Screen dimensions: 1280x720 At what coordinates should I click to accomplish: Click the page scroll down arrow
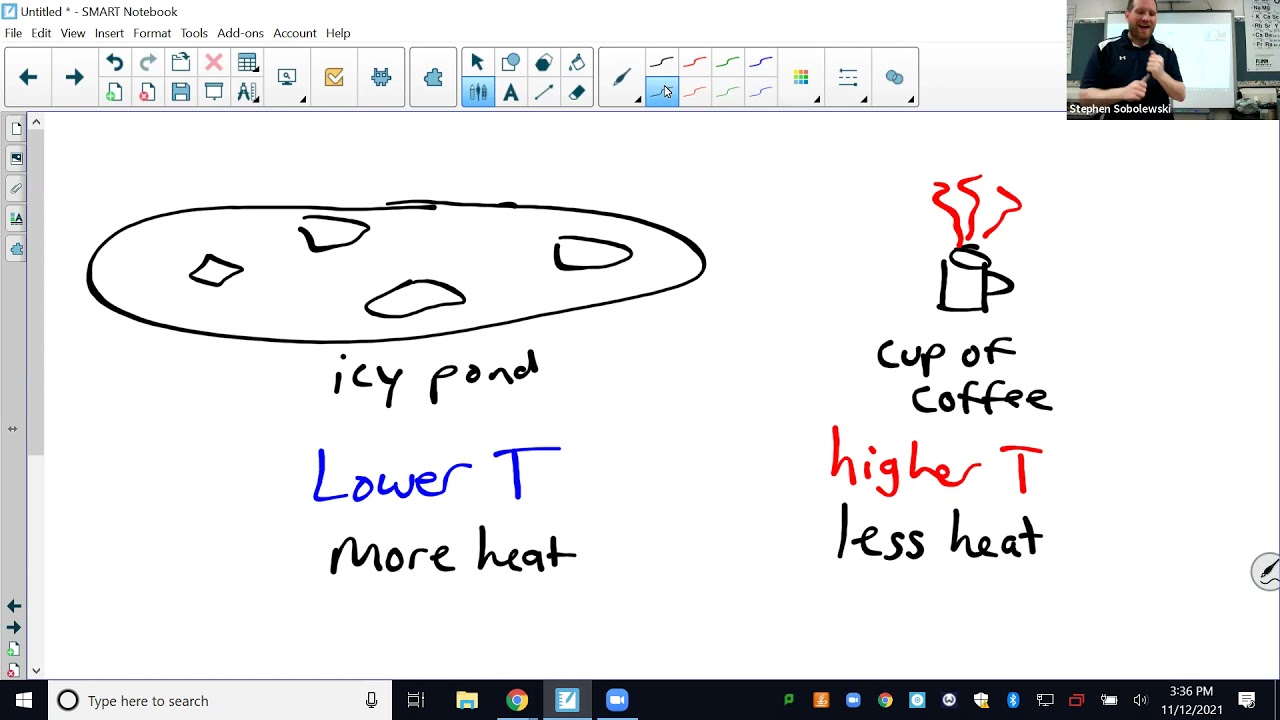click(36, 671)
